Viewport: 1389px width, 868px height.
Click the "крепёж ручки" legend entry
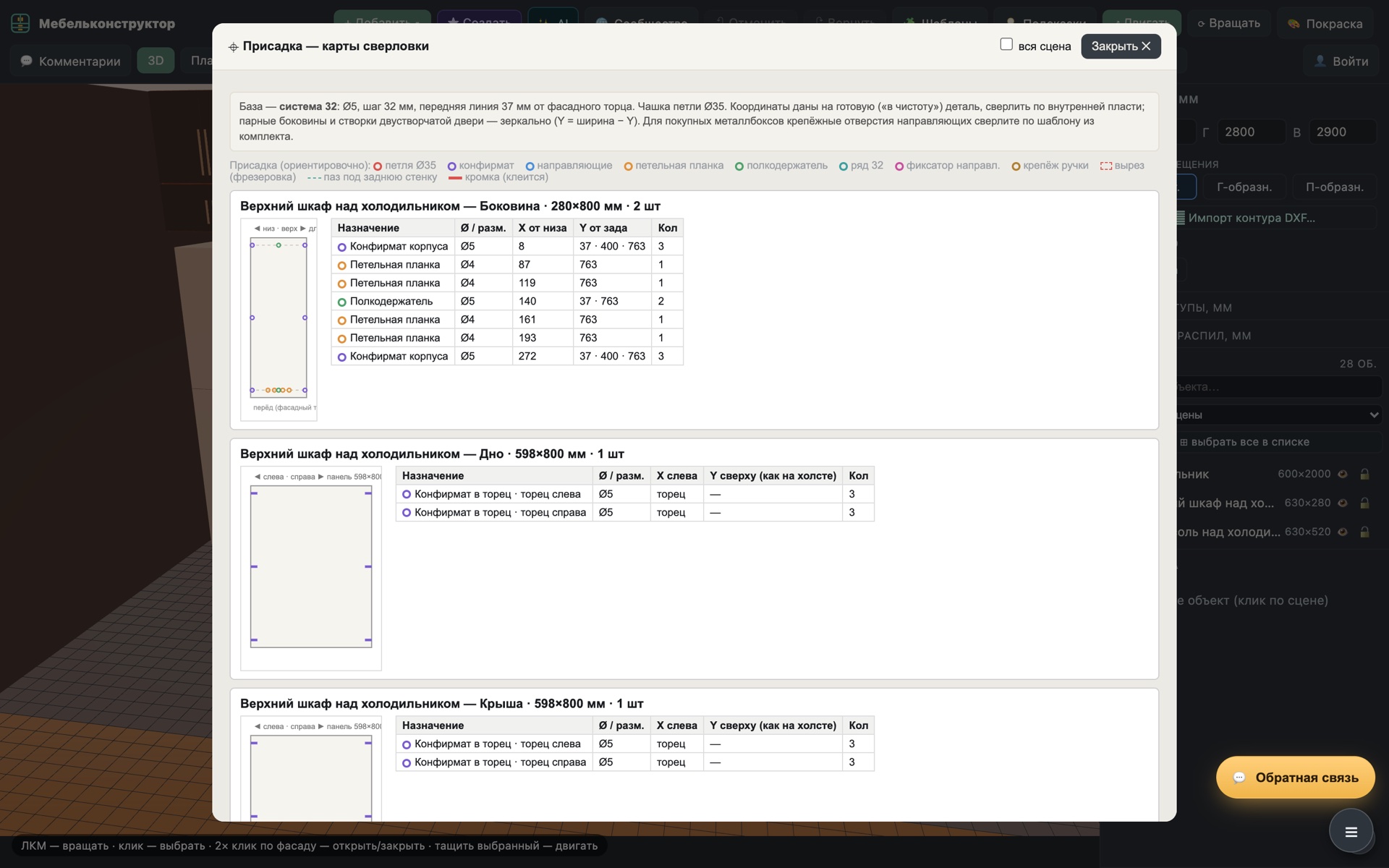pos(1050,166)
